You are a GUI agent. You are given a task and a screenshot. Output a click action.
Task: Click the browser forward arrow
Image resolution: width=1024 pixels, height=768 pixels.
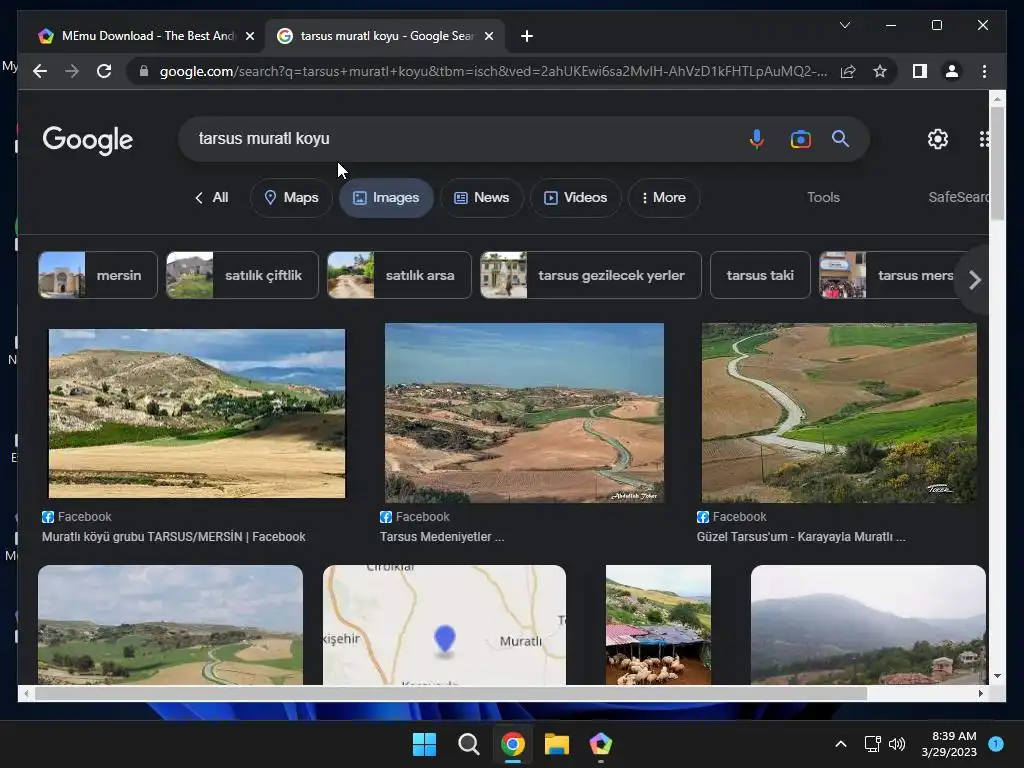72,71
